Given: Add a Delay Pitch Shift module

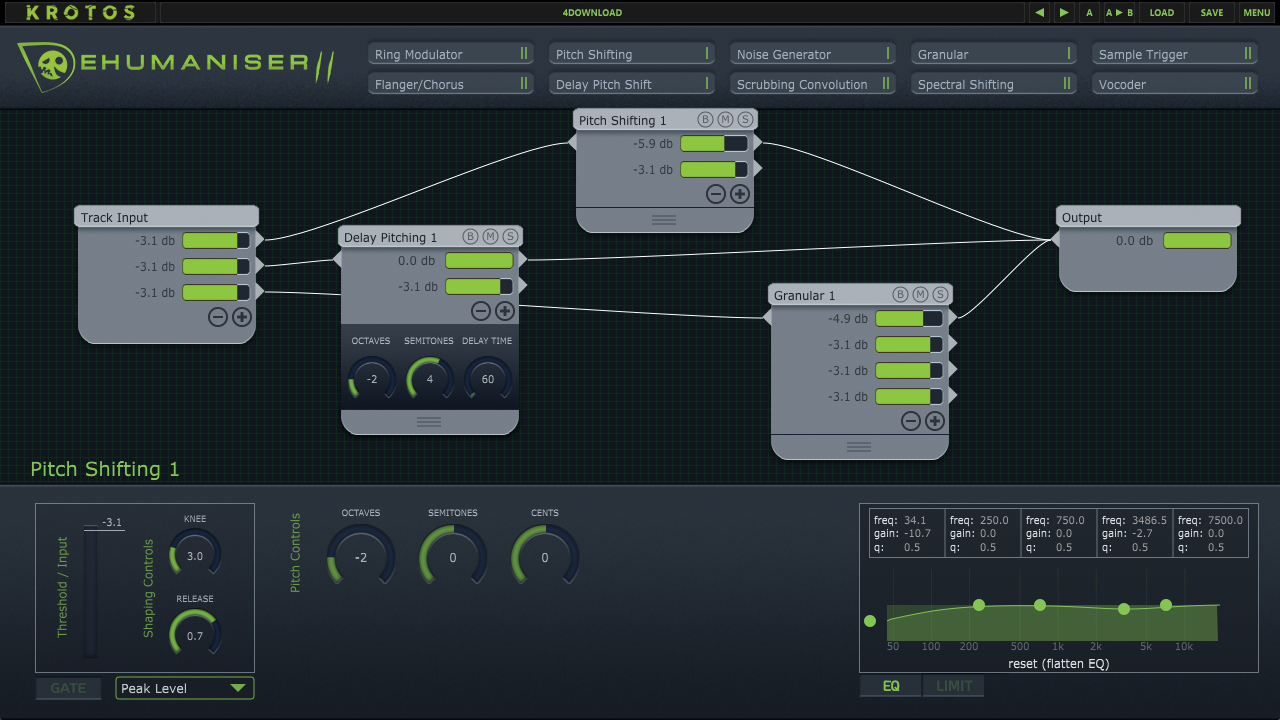Looking at the screenshot, I should [631, 84].
